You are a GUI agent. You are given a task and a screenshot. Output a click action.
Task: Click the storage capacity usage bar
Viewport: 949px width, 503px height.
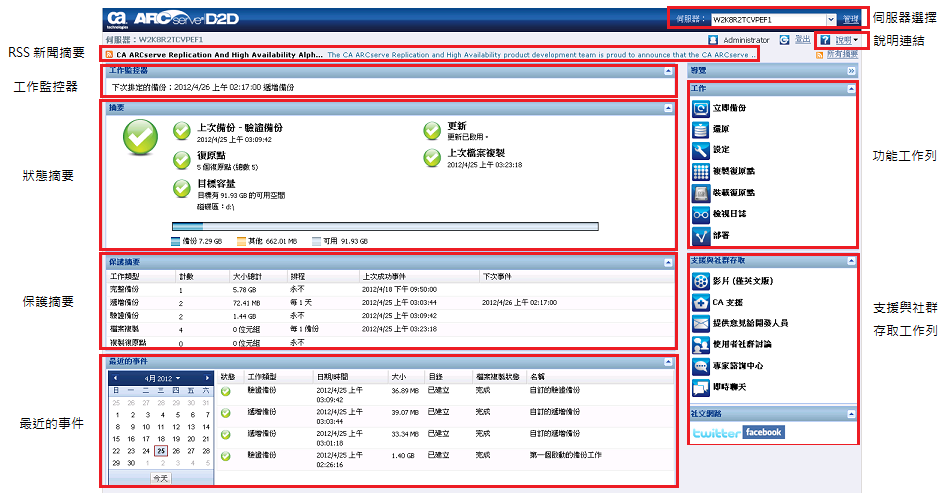pyautogui.click(x=385, y=226)
